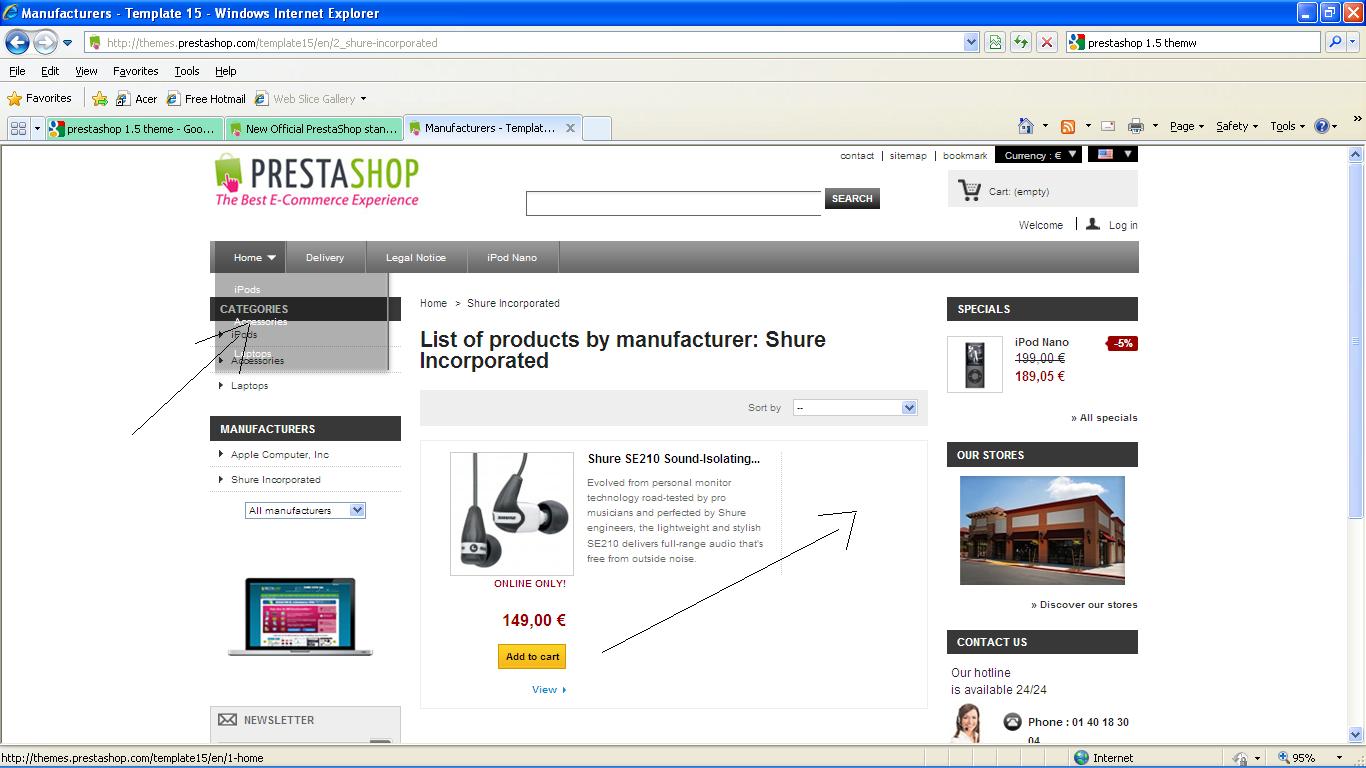The image size is (1366, 768).
Task: Click the iPod Nano specials thumbnail
Action: [975, 364]
